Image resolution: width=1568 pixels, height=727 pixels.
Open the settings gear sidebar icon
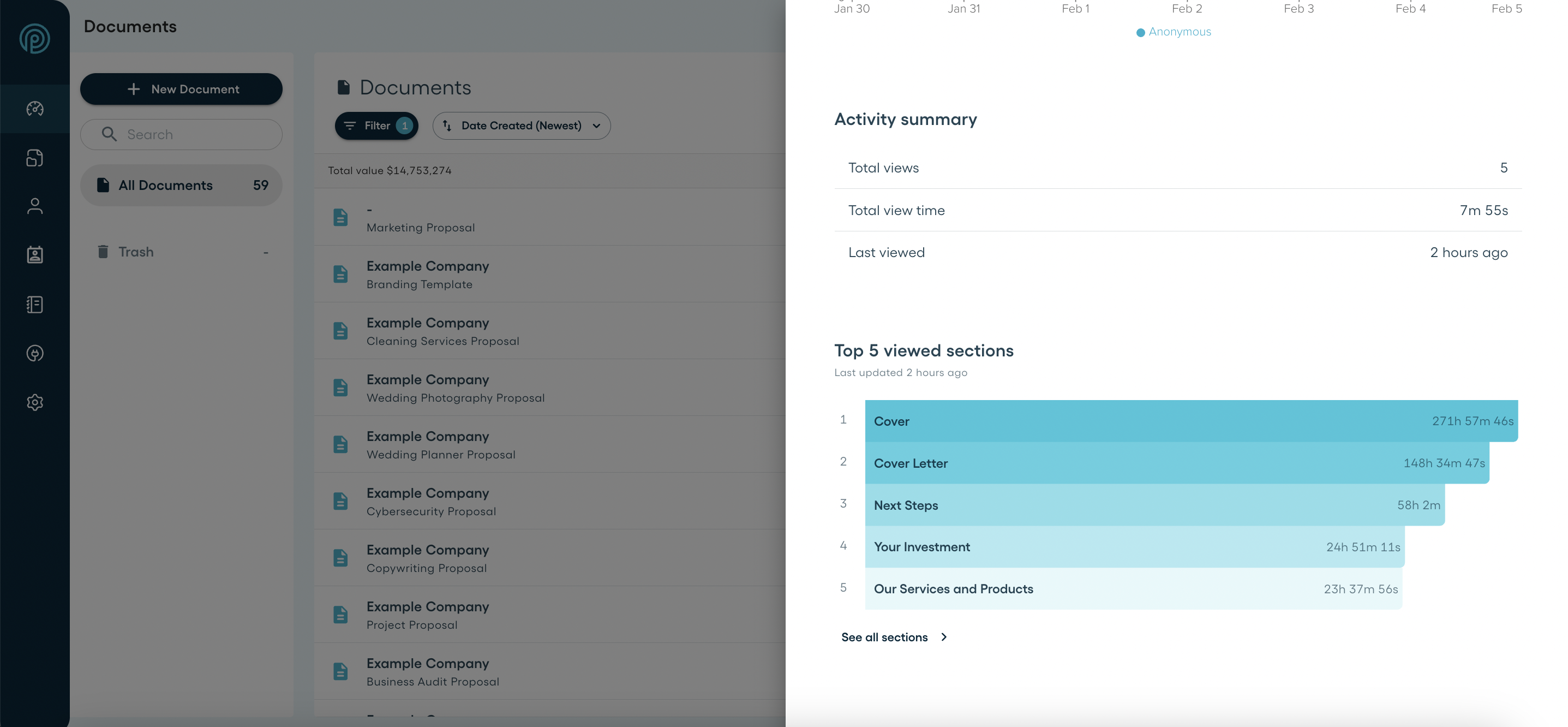pyautogui.click(x=35, y=402)
